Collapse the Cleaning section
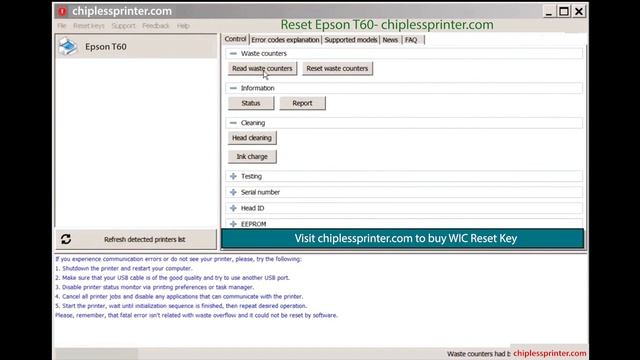The height and width of the screenshot is (360, 640). [233, 123]
